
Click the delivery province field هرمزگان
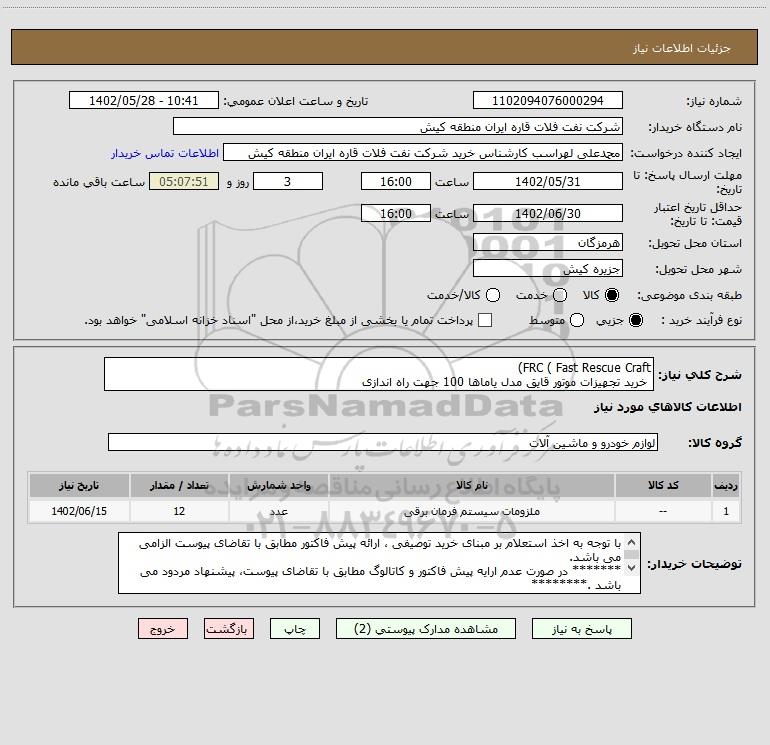pyautogui.click(x=548, y=242)
